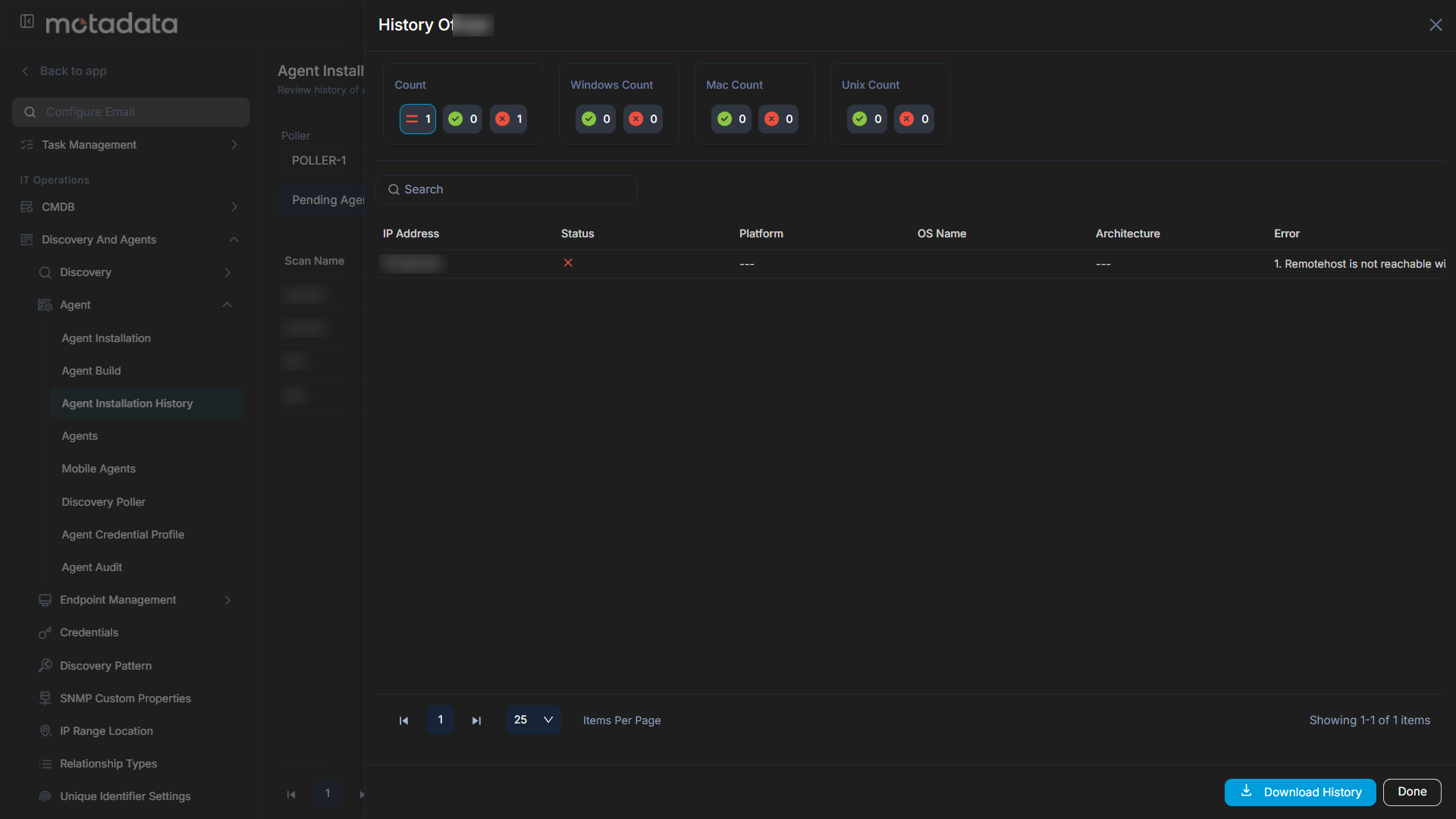Click the Unique Identifier Settings fingerprint icon
The width and height of the screenshot is (1456, 819).
click(45, 796)
